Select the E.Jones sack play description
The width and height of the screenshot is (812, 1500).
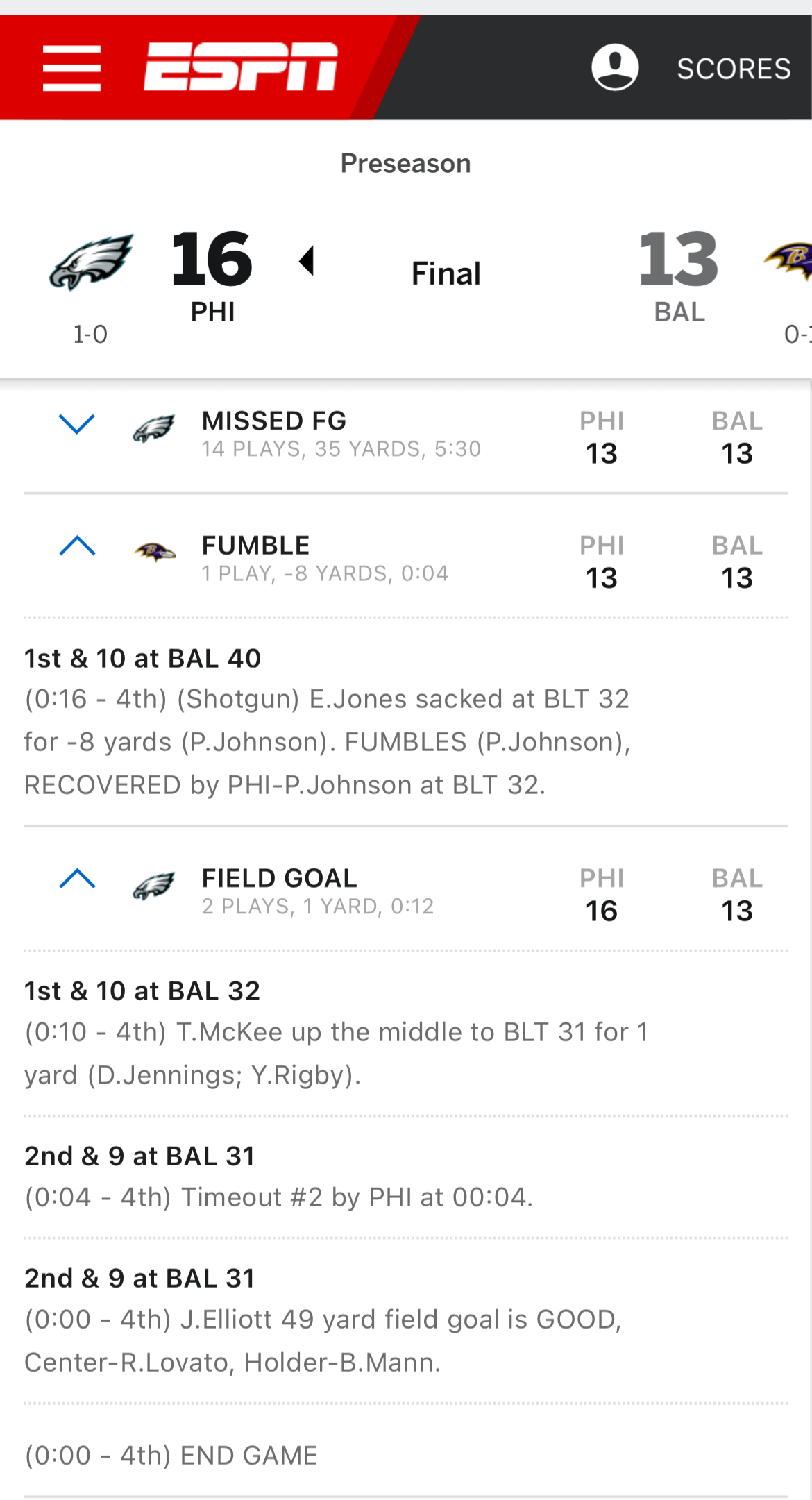click(x=327, y=741)
